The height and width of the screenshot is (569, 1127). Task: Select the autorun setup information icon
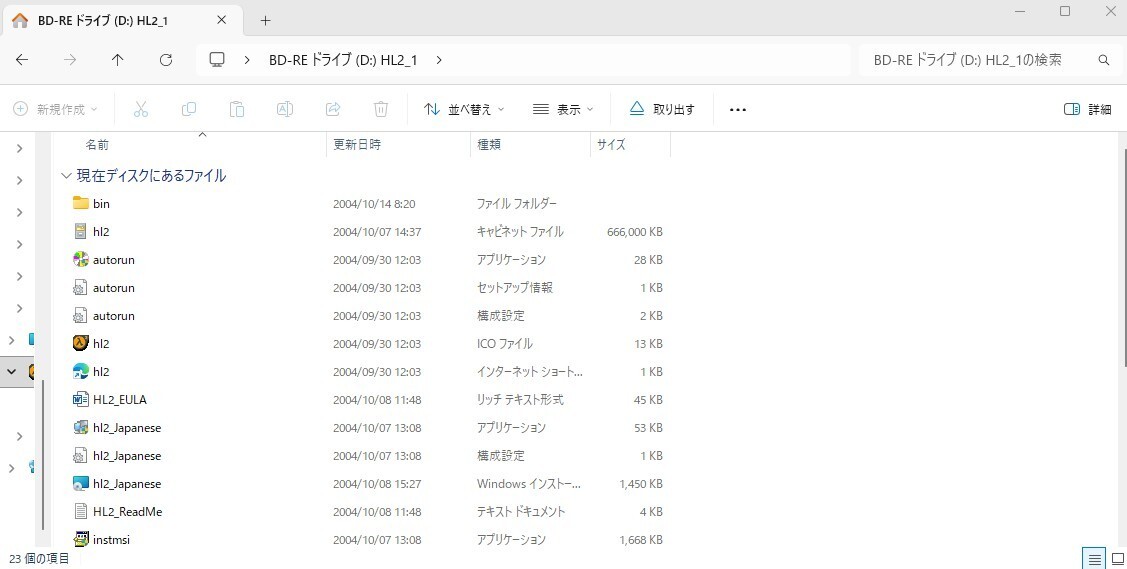80,287
